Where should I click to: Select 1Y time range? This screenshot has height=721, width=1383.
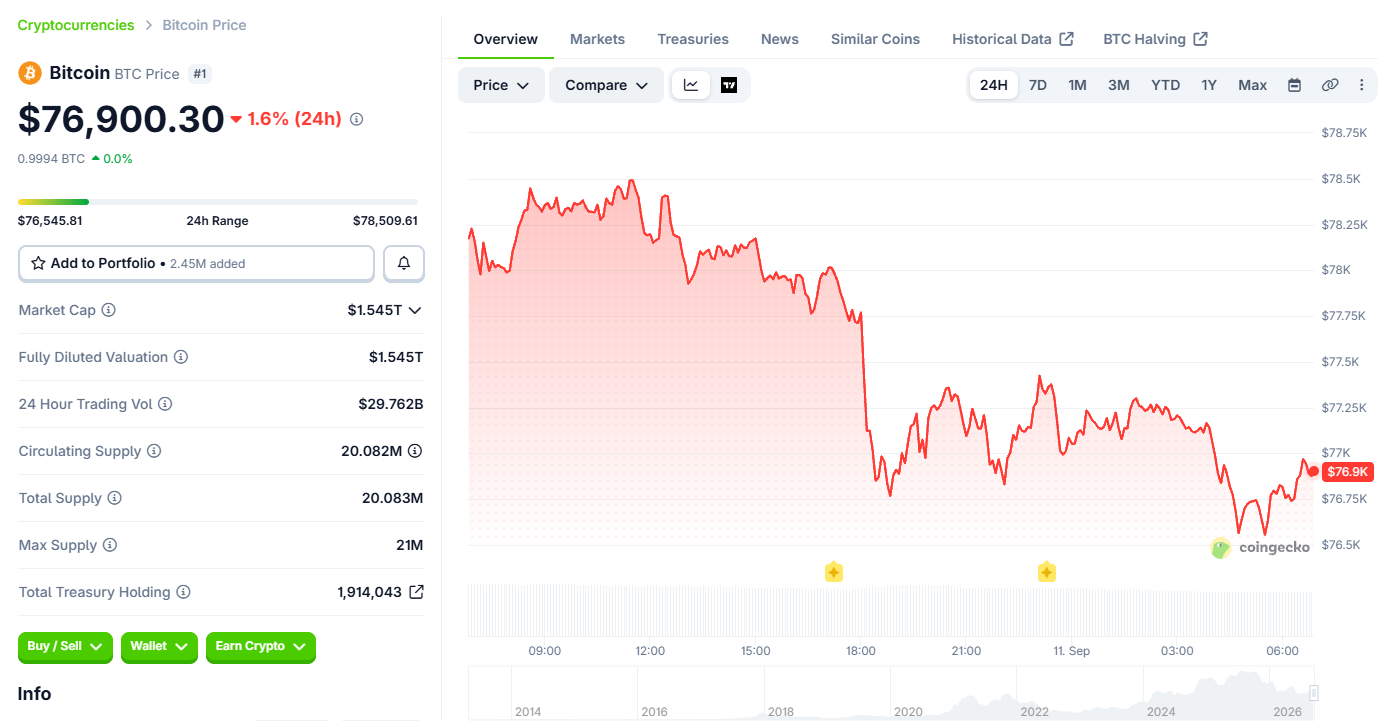(1209, 85)
